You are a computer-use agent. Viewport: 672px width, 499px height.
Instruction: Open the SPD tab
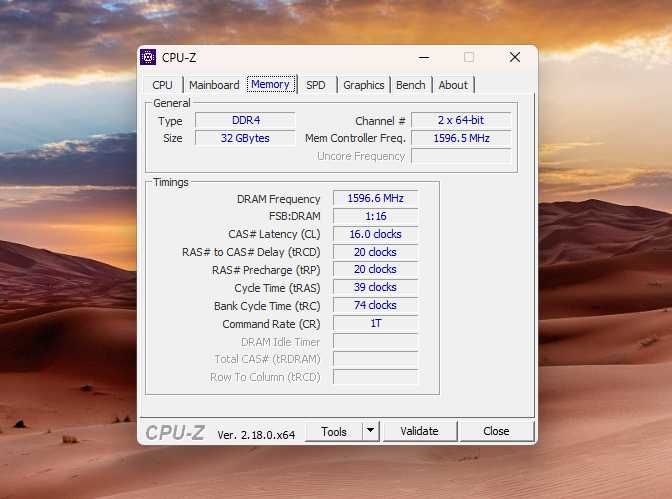(316, 85)
